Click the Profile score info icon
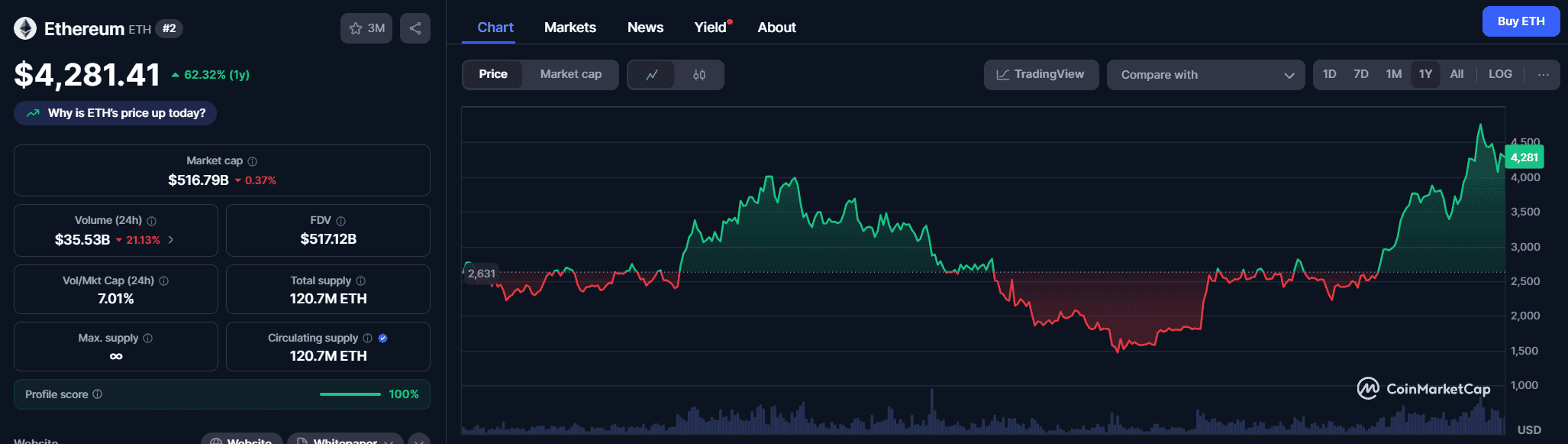Image resolution: width=1568 pixels, height=444 pixels. (98, 394)
